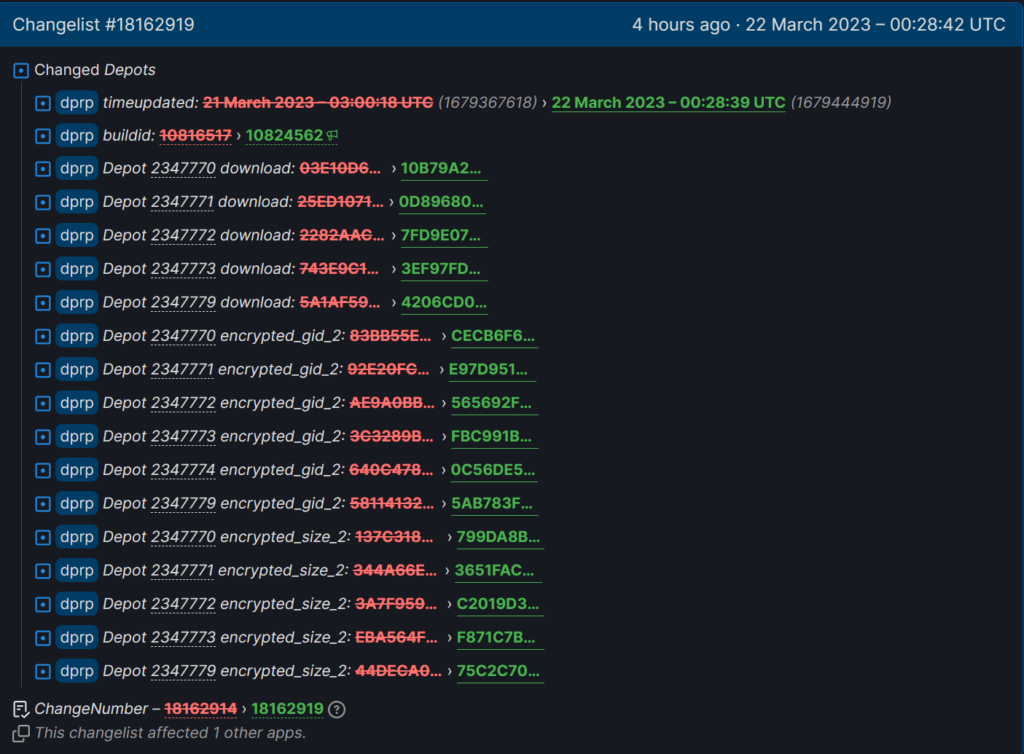
Task: Expand the Depot 2347779 download row
Action: coord(42,302)
